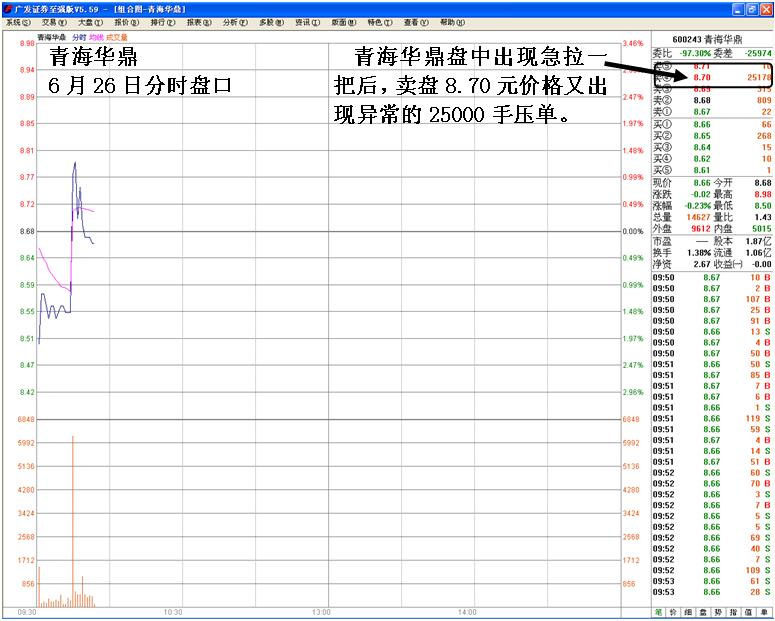Screen dimensions: 775x621
Task: Click the 换手 1.38% value
Action: pos(699,253)
